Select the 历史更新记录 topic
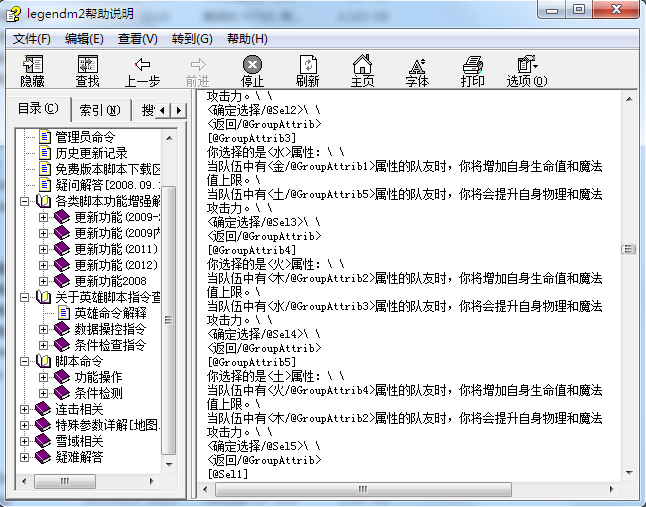The width and height of the screenshot is (646, 507). coord(90,153)
